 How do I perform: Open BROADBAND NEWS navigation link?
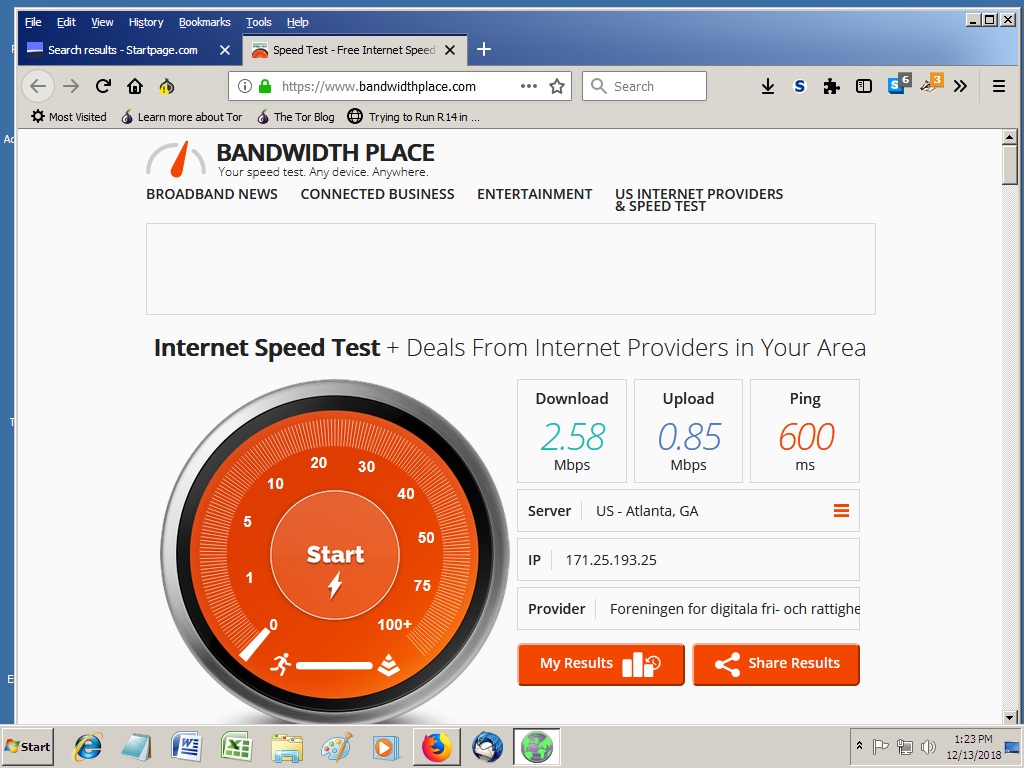(212, 194)
